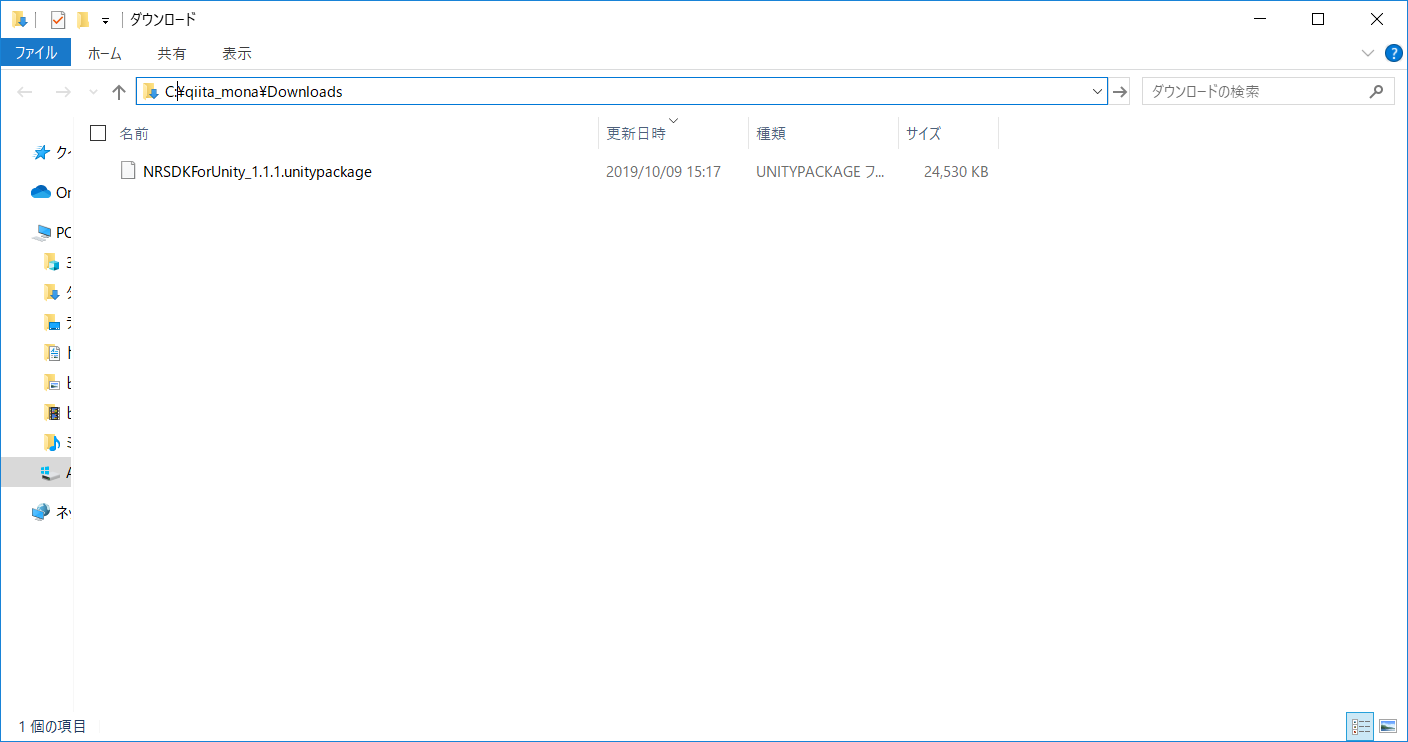Go forward with the forward arrow
This screenshot has width=1408, height=742.
62,92
